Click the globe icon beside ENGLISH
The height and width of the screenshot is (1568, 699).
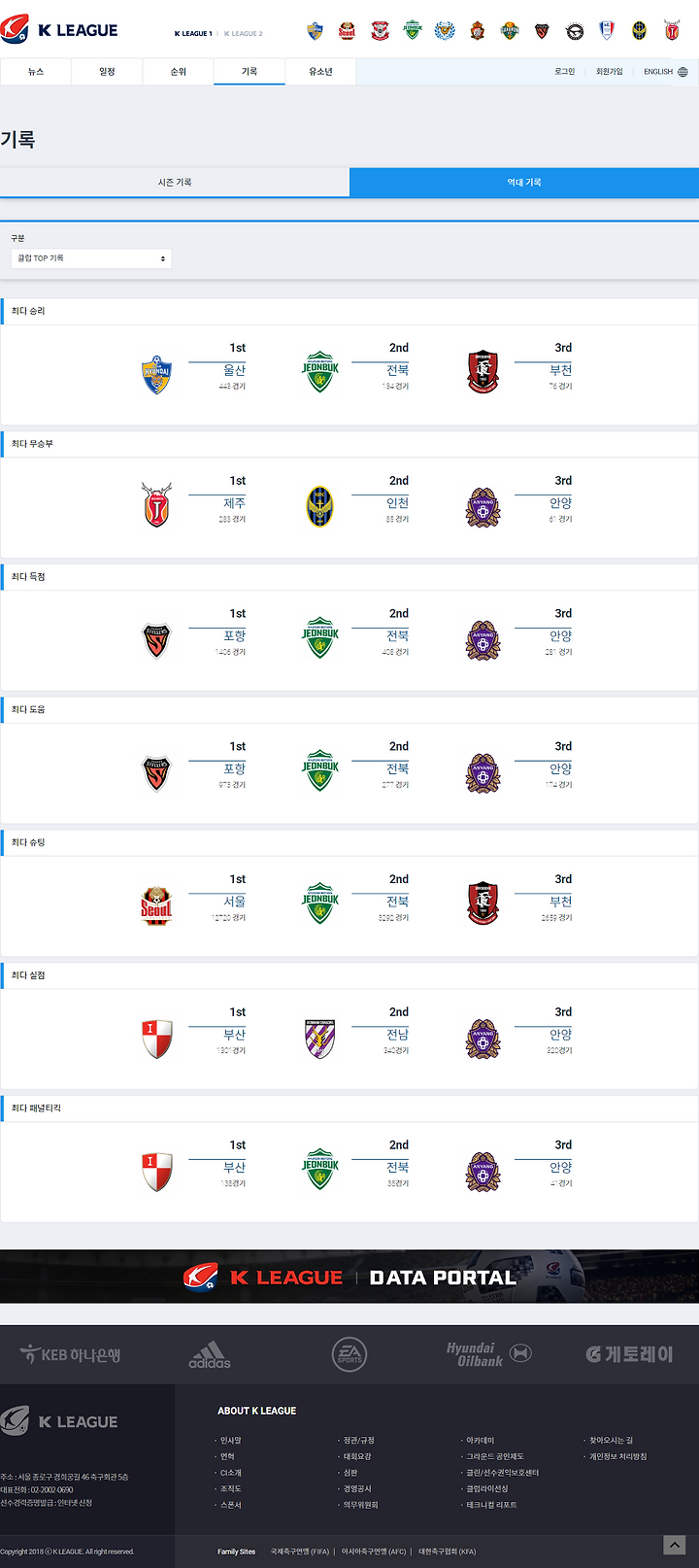[x=682, y=72]
